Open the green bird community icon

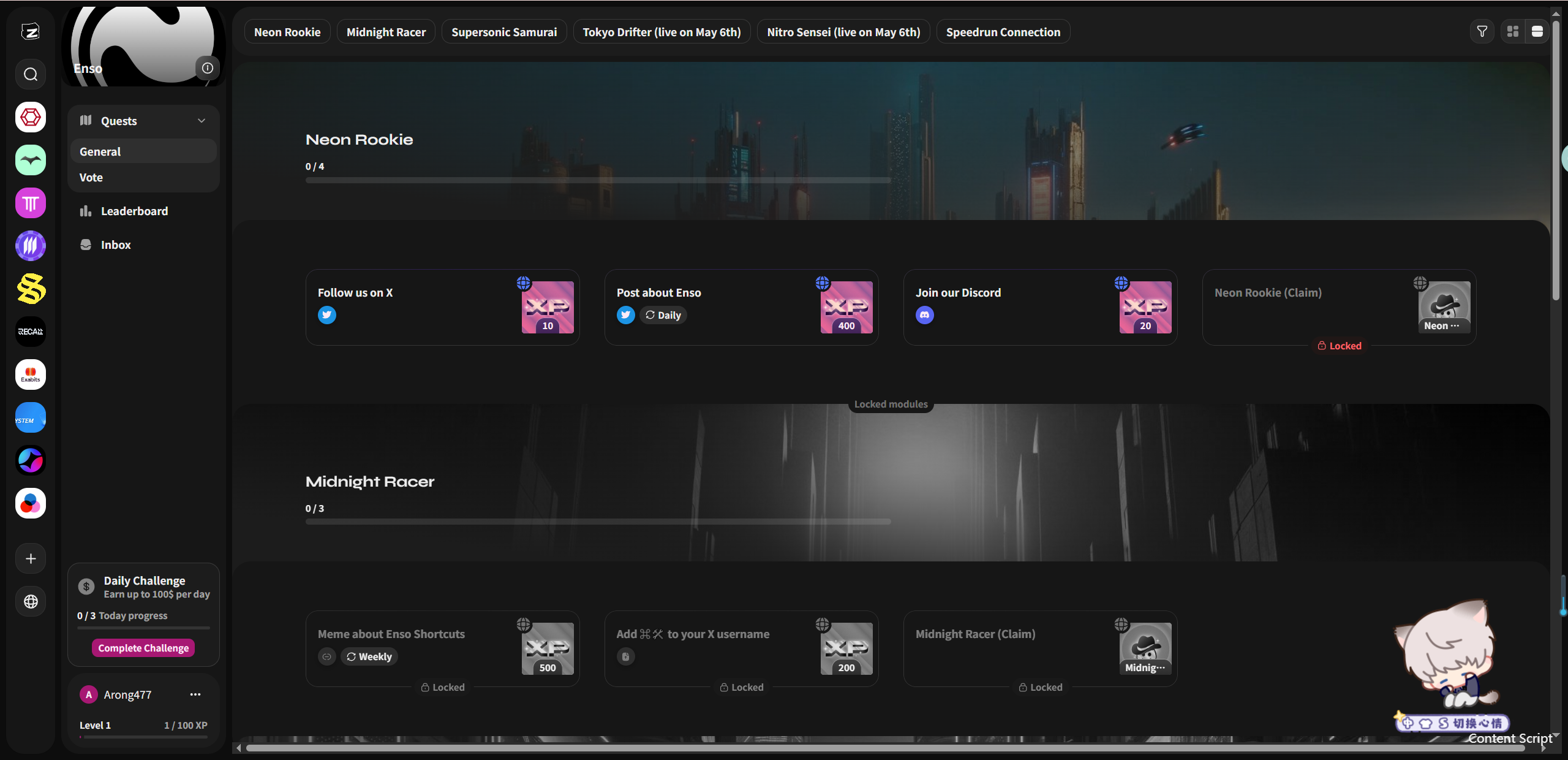(31, 160)
